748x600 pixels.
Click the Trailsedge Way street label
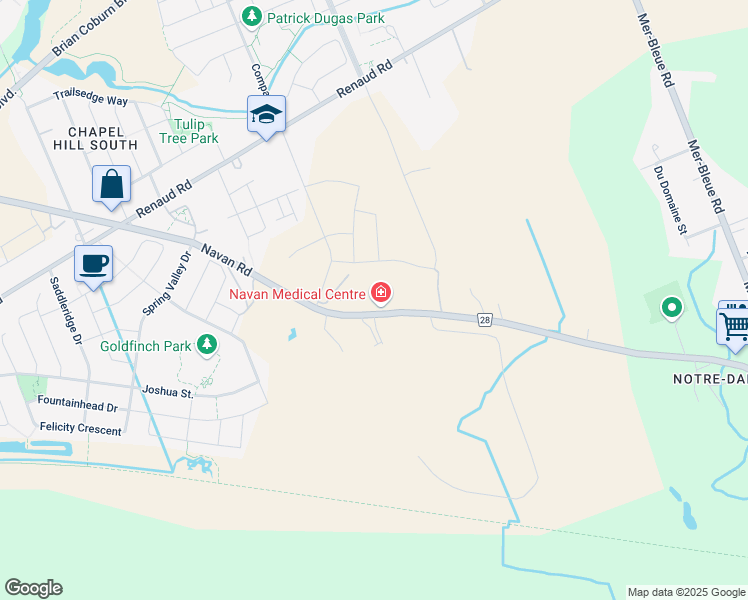[x=91, y=97]
